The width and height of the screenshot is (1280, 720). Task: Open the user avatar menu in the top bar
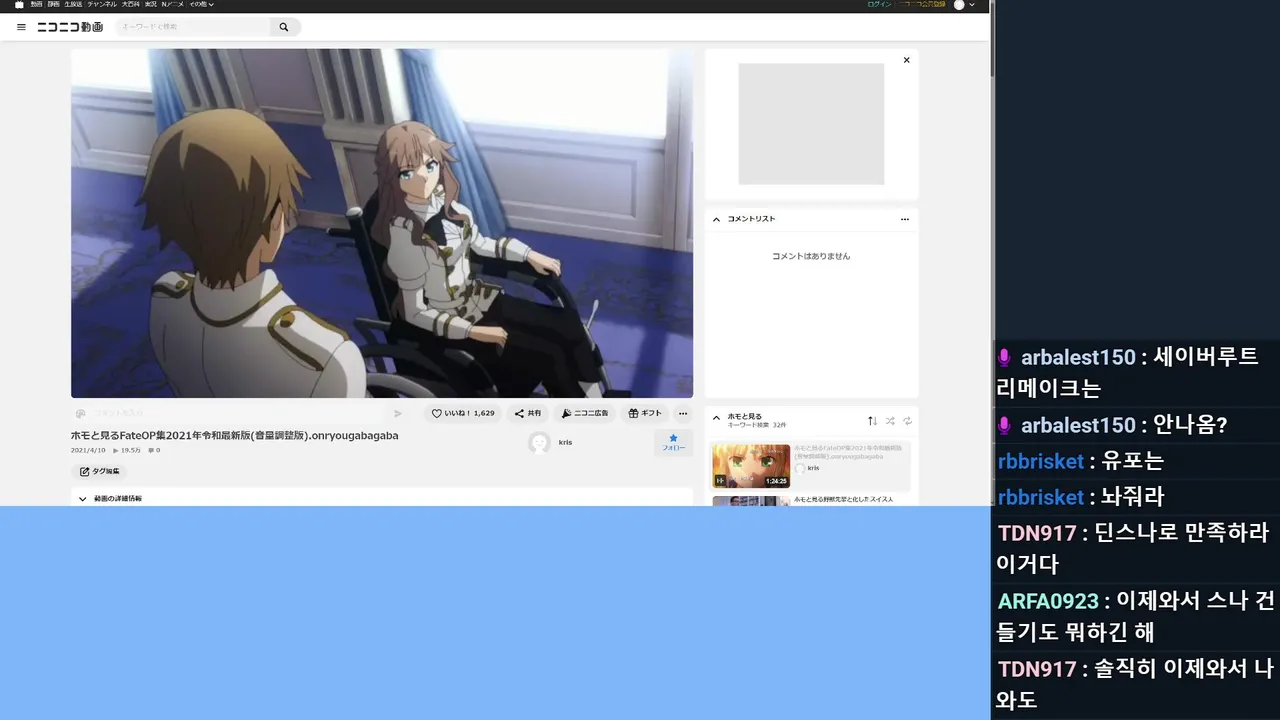point(964,5)
